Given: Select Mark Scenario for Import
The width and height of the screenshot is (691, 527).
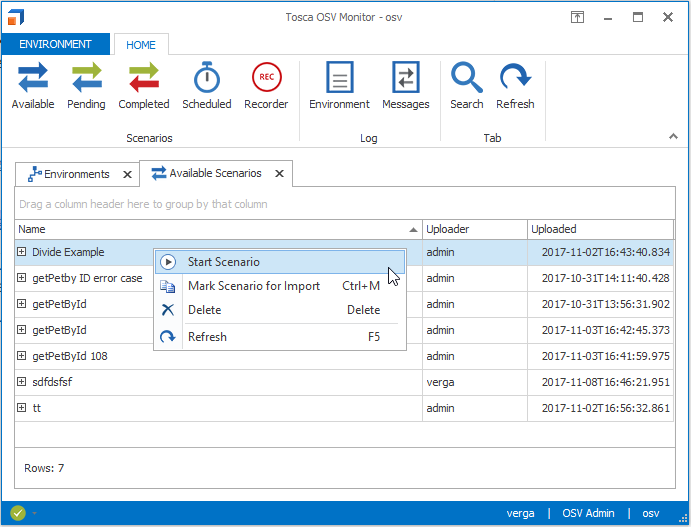Looking at the screenshot, I should pyautogui.click(x=254, y=286).
